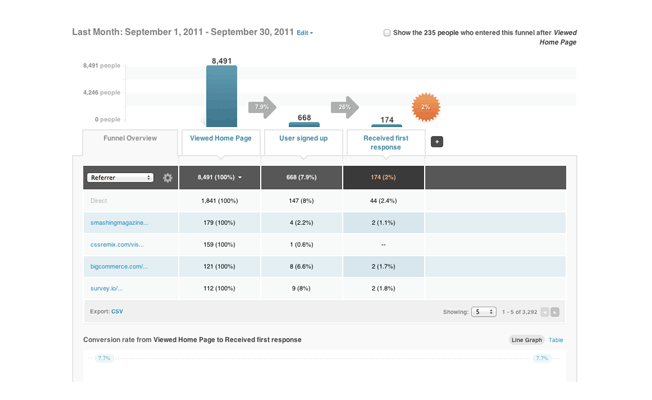Click the 4,246 people axis label
Image resolution: width=652 pixels, height=400 pixels.
[x=101, y=93]
